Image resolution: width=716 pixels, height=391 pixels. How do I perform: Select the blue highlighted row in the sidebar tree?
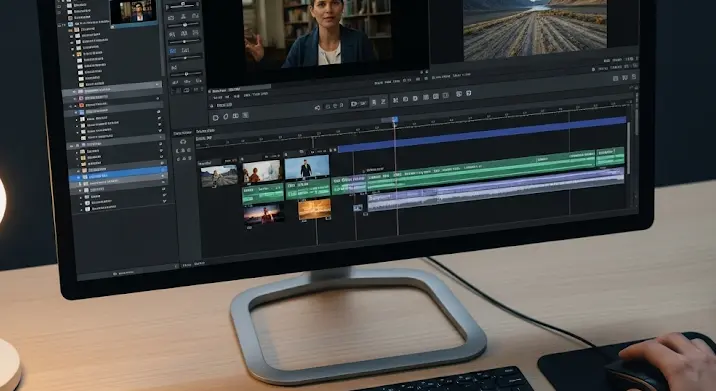tap(119, 174)
